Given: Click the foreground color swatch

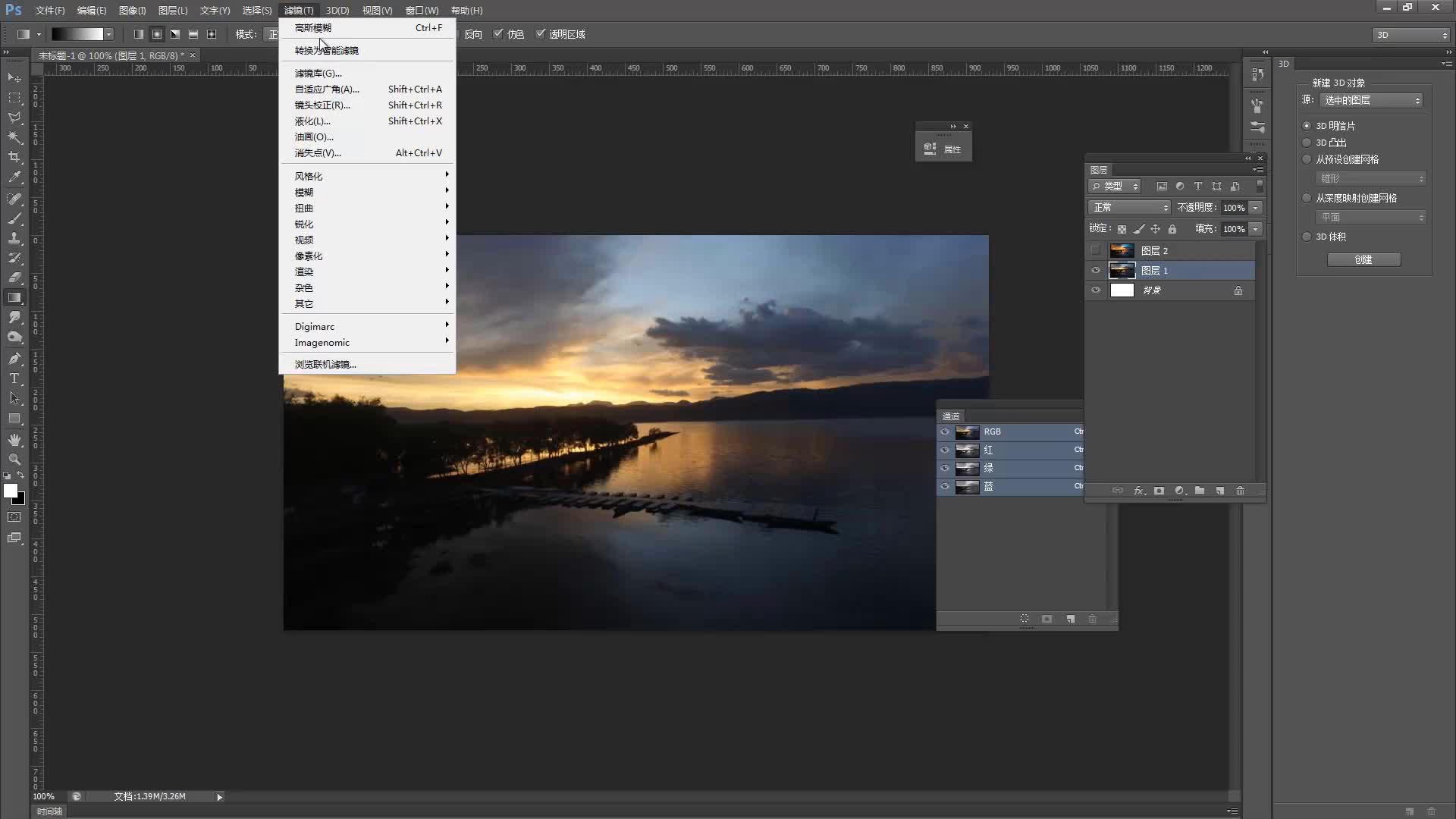Looking at the screenshot, I should point(11,491).
